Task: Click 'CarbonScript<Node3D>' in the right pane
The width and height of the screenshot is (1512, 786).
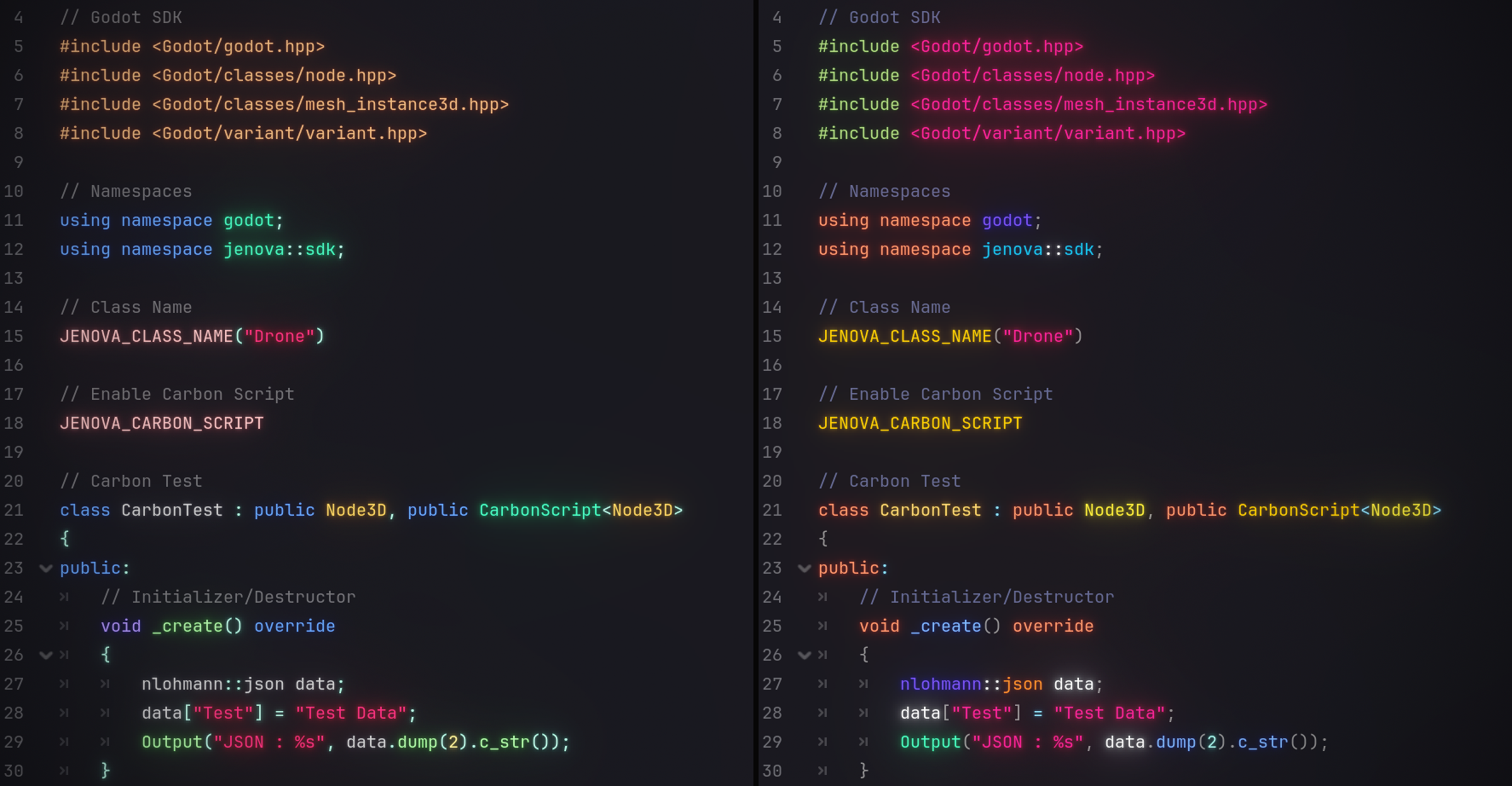Action: pos(1340,511)
